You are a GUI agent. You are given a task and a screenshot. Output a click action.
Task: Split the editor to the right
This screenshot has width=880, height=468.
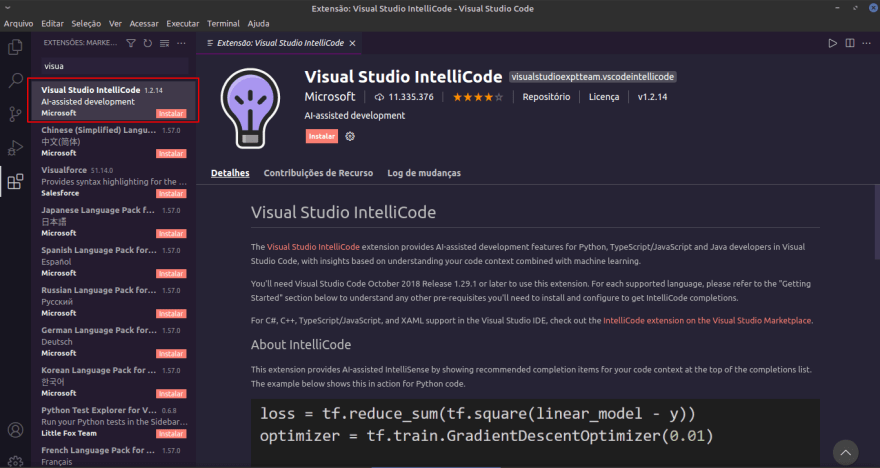[850, 43]
